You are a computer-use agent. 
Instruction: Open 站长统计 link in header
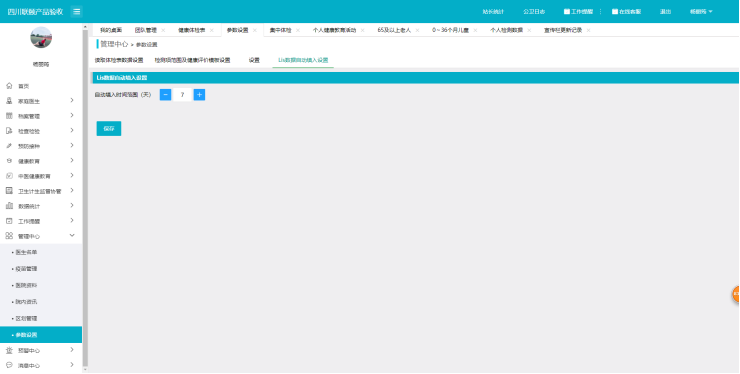coord(493,11)
